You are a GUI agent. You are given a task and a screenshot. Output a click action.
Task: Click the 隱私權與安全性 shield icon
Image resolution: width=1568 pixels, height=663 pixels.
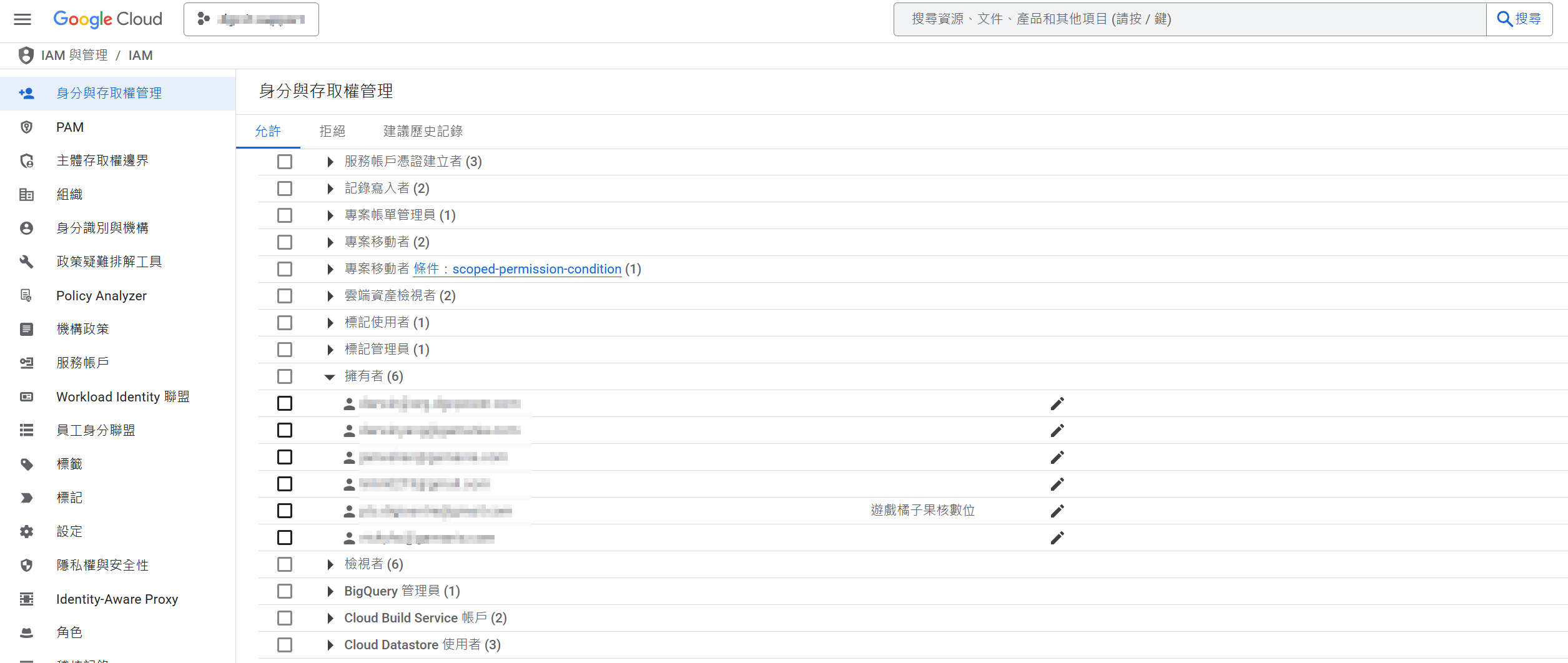click(26, 566)
